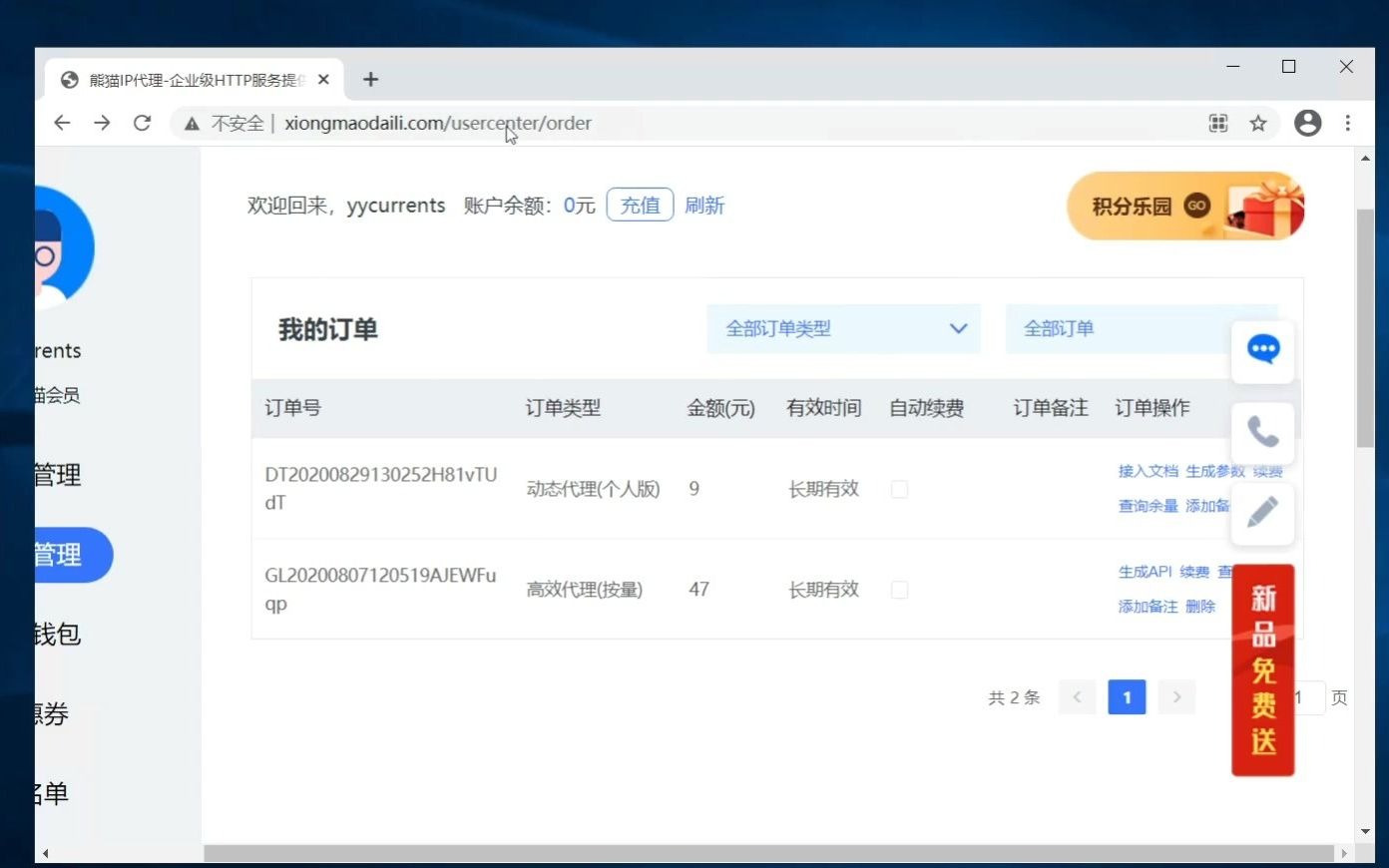
Task: Go to next page with the right pagination arrow
Action: [1176, 697]
